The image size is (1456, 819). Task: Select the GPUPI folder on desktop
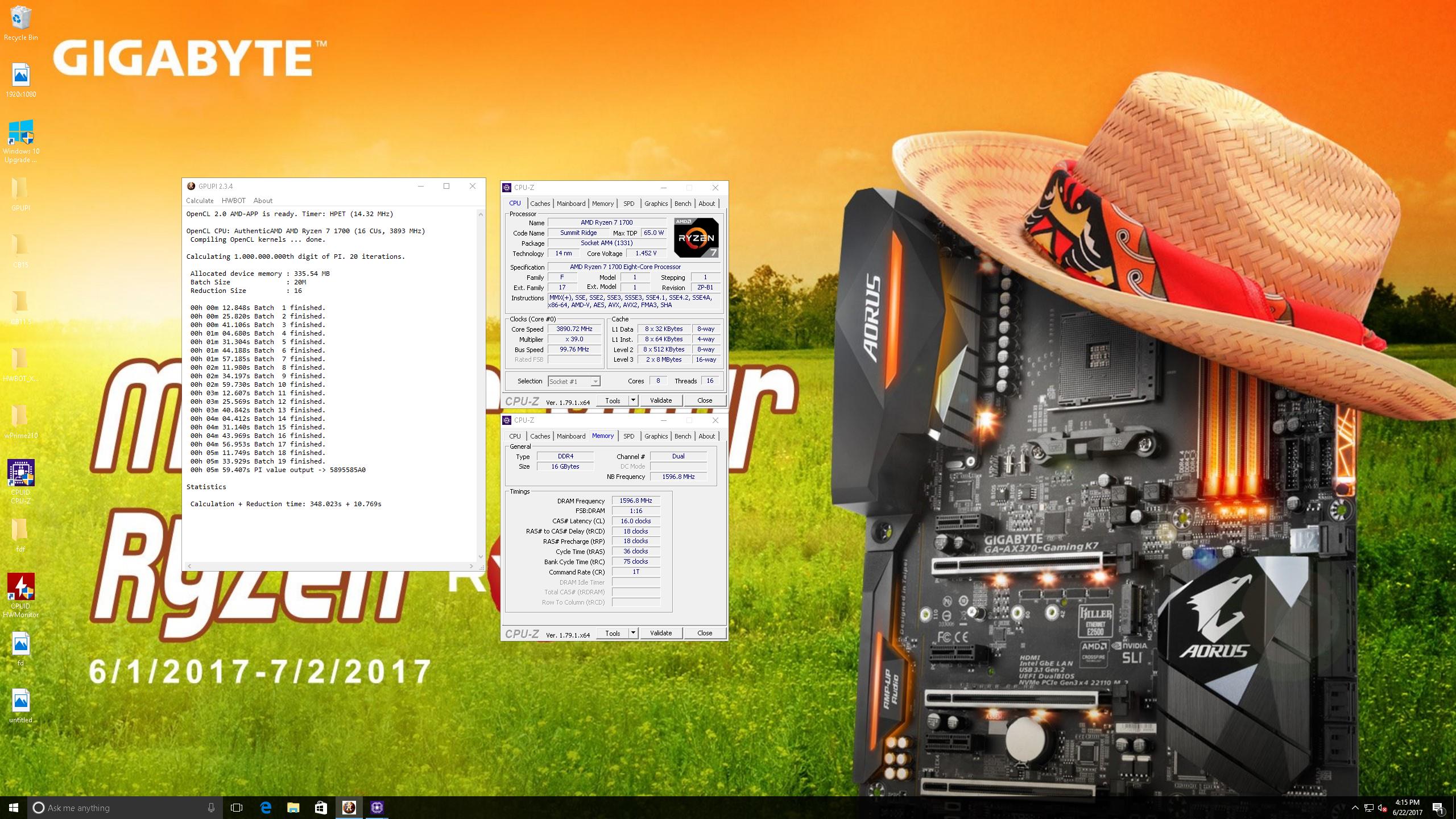(x=20, y=194)
